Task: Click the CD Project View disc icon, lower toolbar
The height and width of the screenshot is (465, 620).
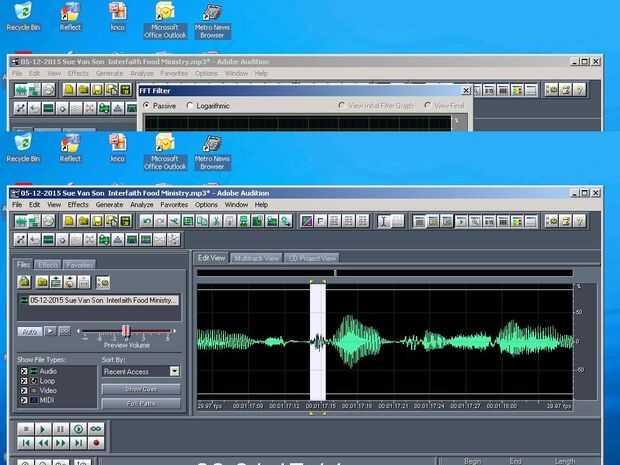Action: [x=49, y=221]
